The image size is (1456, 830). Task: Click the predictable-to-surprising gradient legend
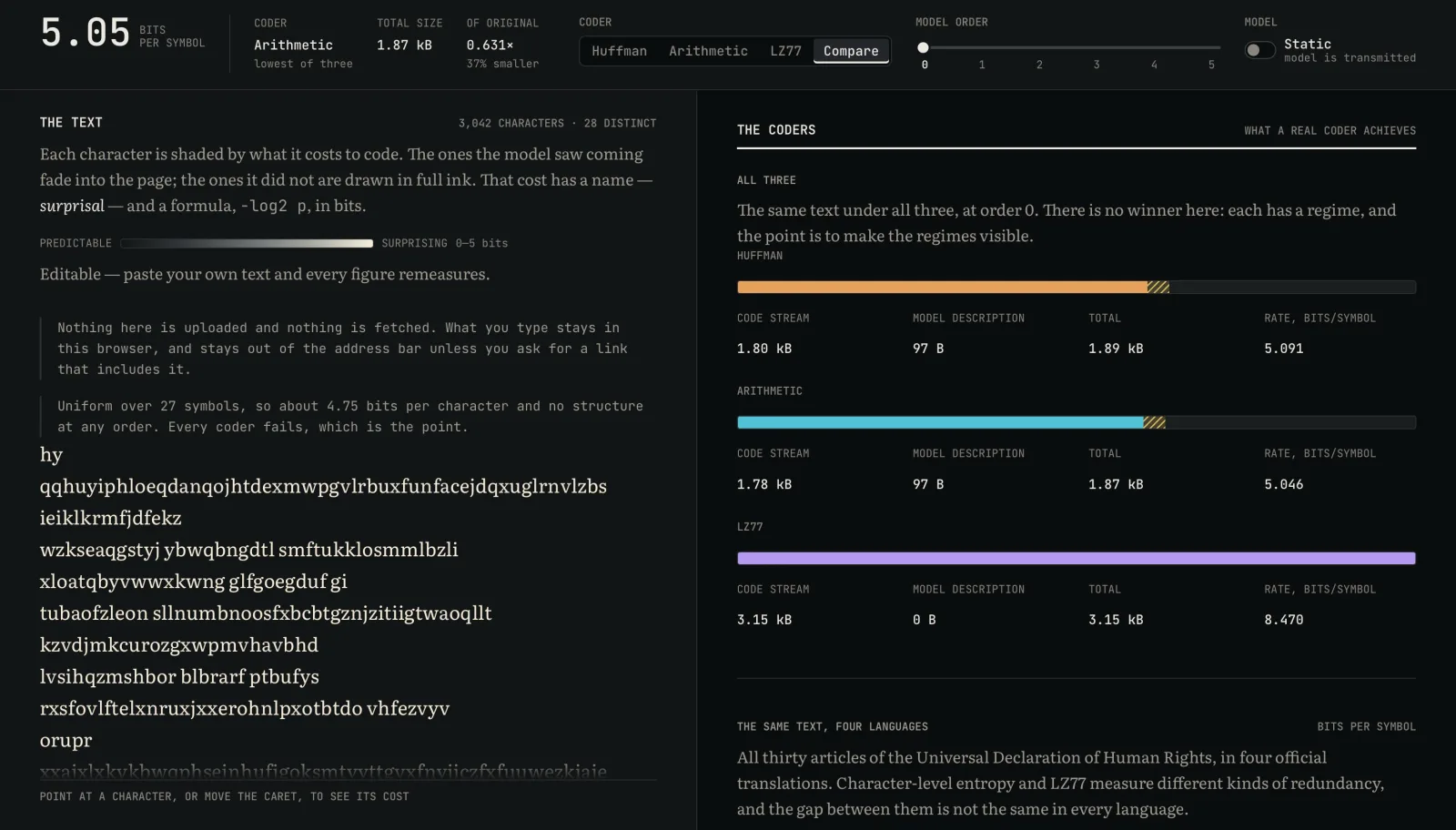click(x=247, y=243)
